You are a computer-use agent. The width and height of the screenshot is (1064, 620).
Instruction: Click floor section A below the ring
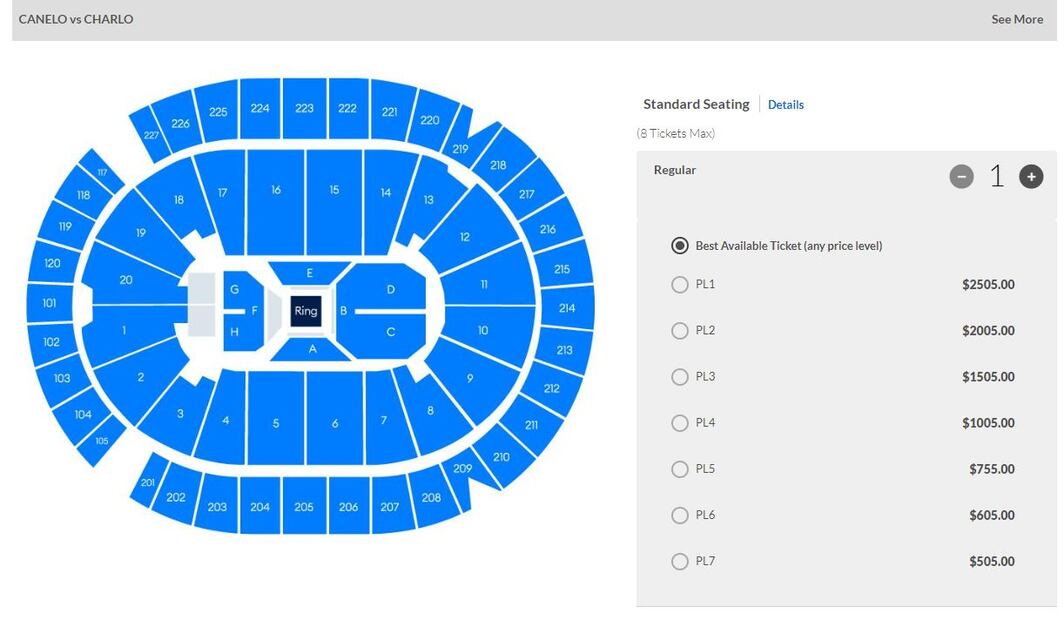pyautogui.click(x=312, y=349)
